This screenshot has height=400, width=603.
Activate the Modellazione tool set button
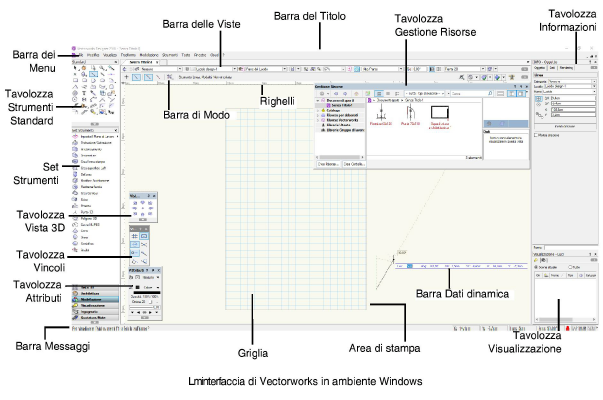pyautogui.click(x=95, y=299)
